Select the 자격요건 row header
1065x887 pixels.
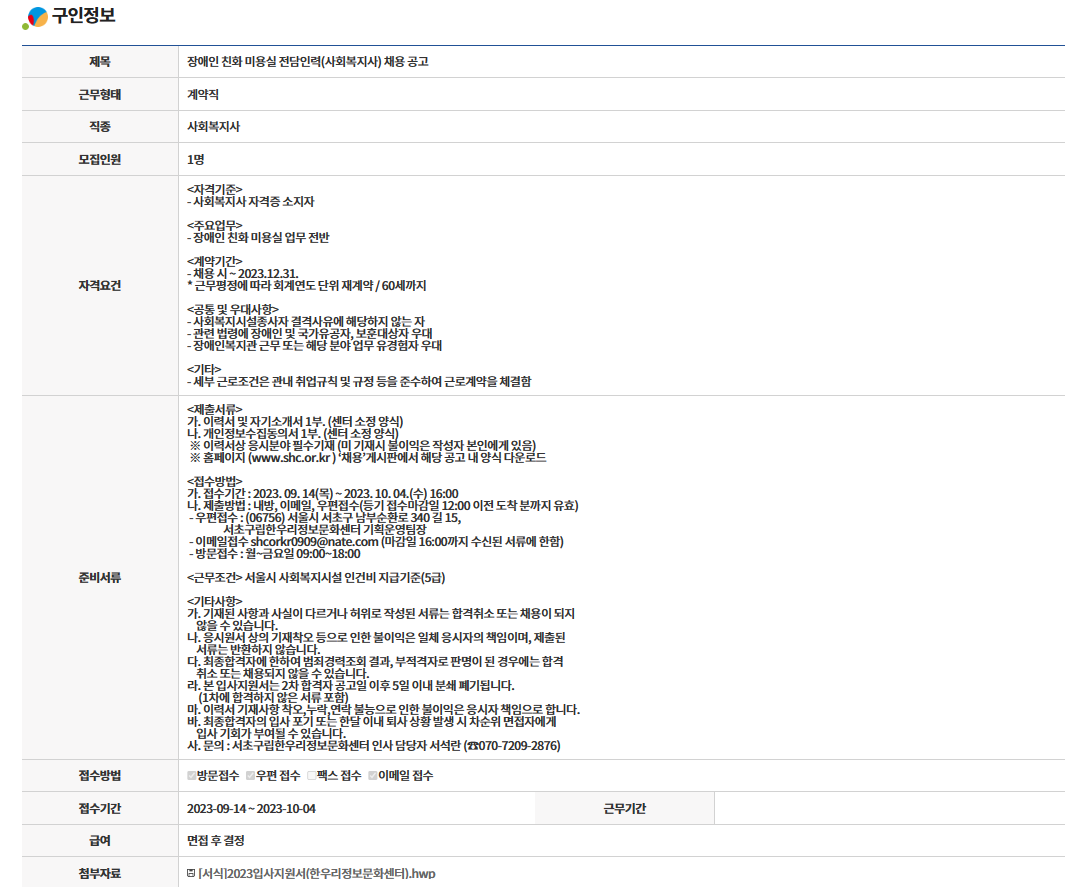click(99, 285)
